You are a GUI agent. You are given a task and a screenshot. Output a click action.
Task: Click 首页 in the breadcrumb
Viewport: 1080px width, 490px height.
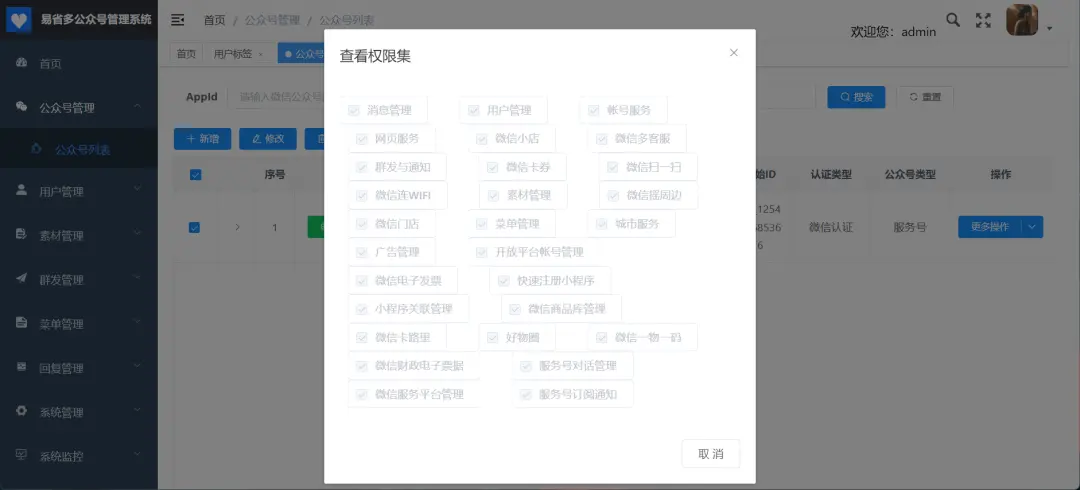[214, 20]
